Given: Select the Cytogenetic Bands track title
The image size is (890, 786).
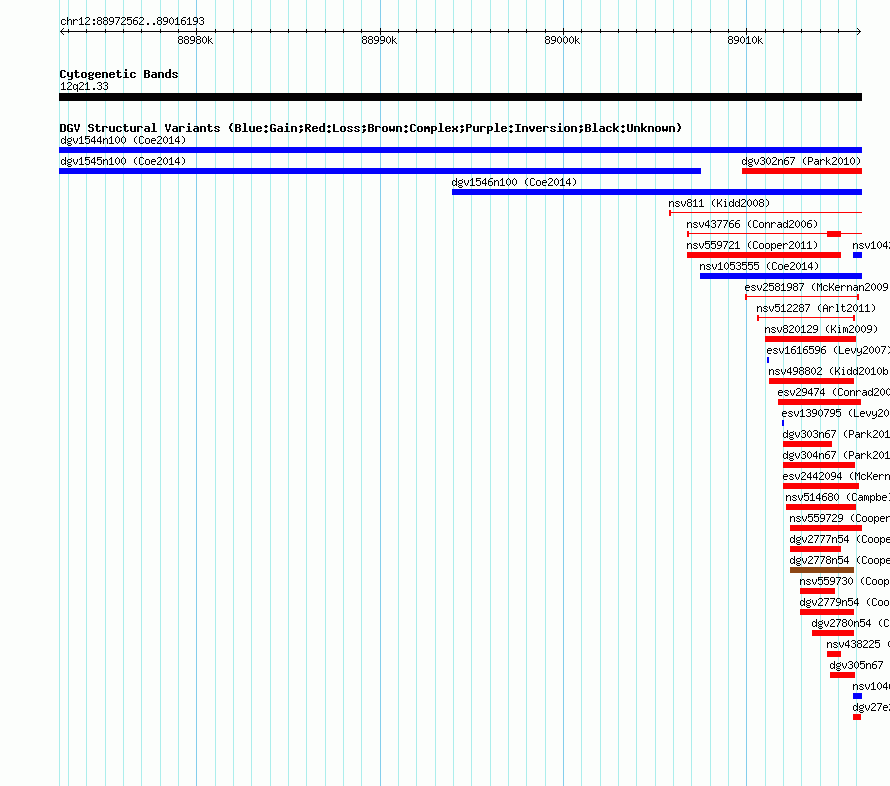Looking at the screenshot, I should click(x=119, y=74).
